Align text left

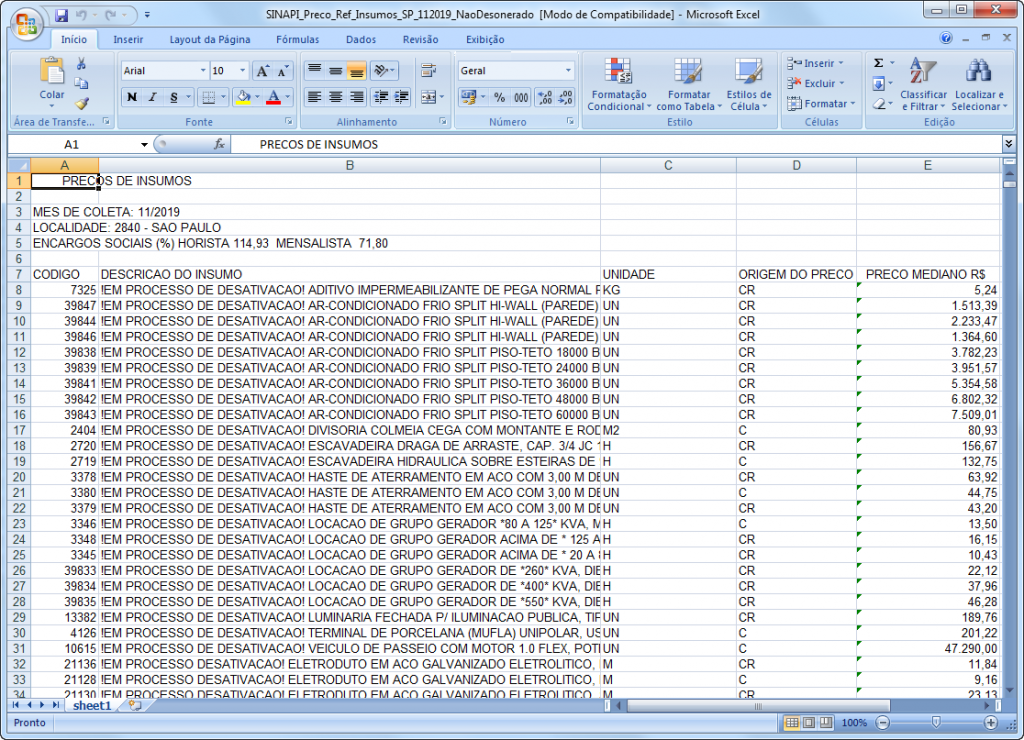click(314, 97)
